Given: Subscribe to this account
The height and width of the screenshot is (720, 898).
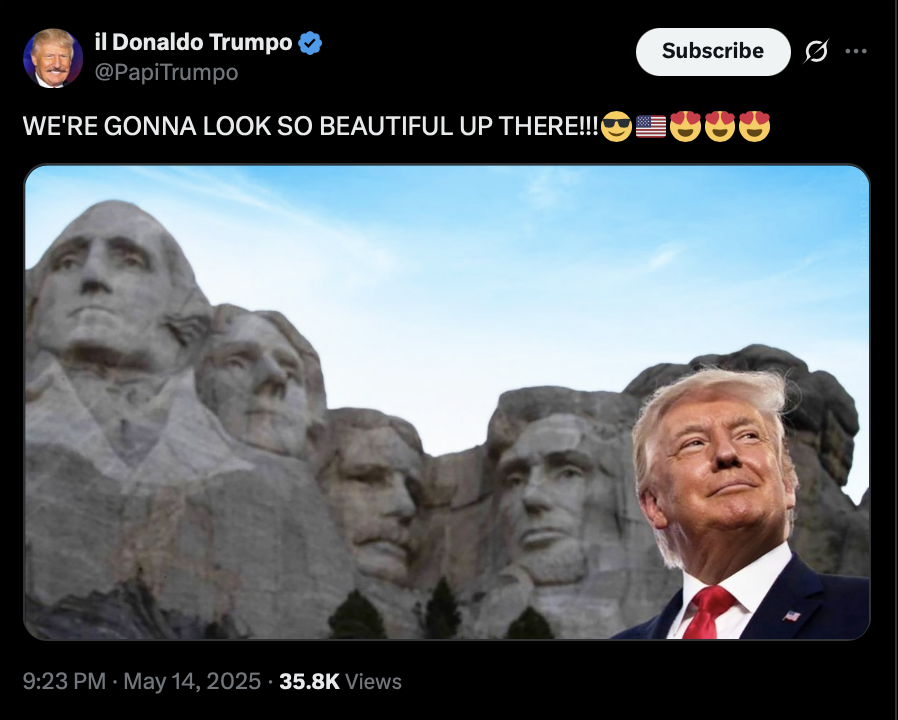Looking at the screenshot, I should [713, 52].
